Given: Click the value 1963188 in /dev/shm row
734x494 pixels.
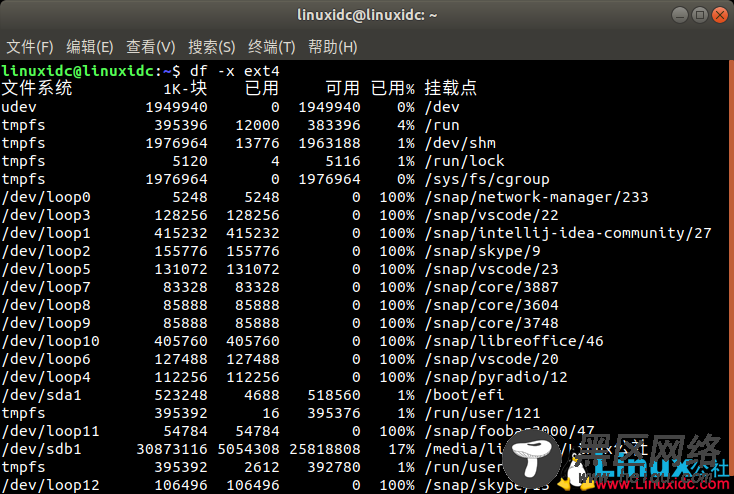Looking at the screenshot, I should pos(330,143).
